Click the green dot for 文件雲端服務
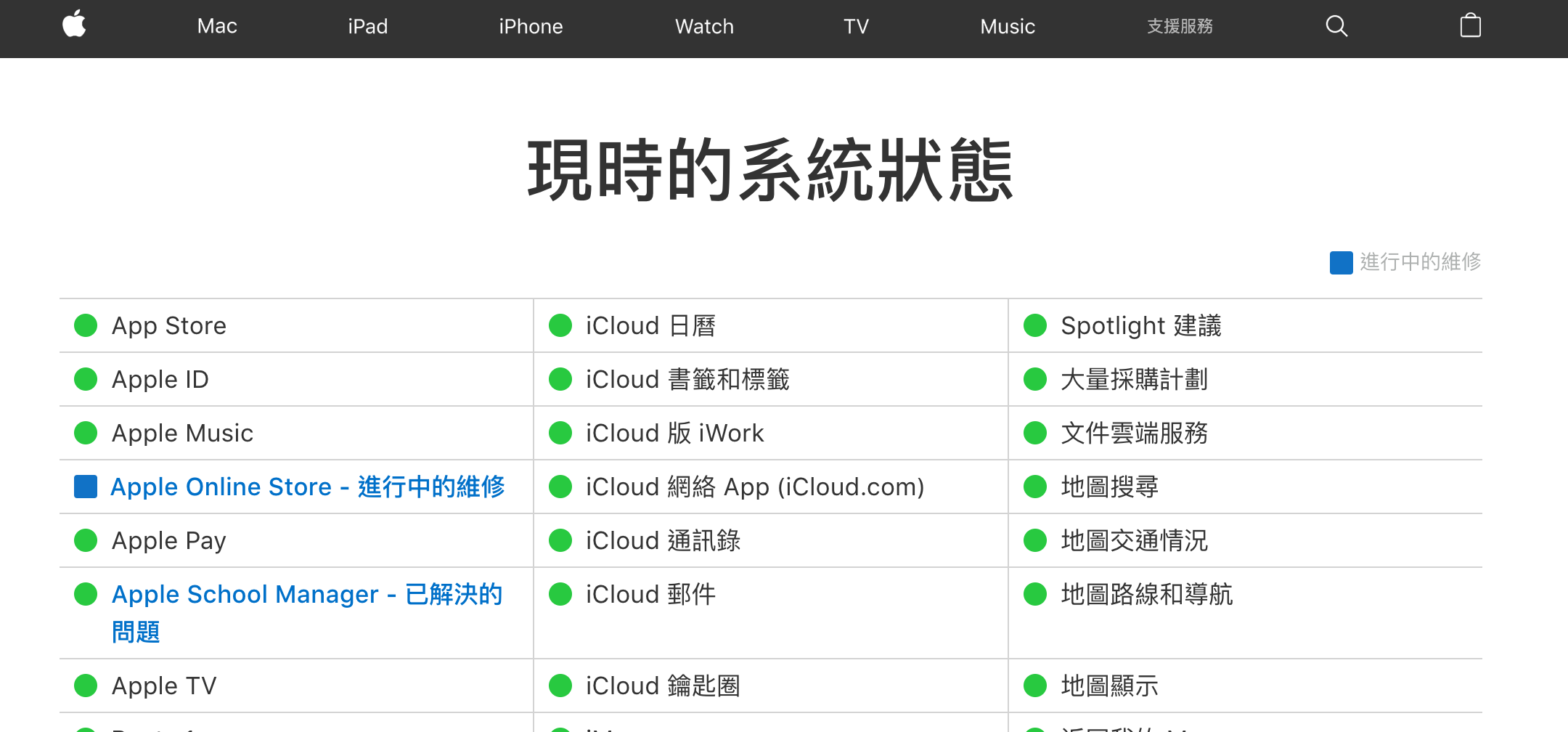 (x=1035, y=433)
